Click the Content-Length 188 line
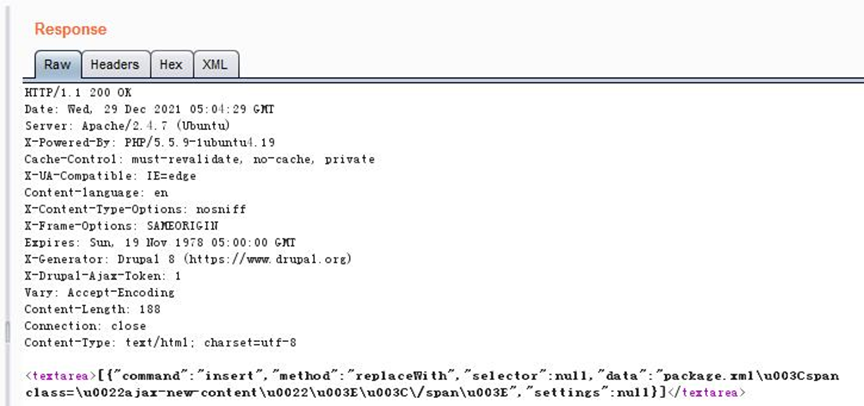864x406 pixels. [x=93, y=309]
